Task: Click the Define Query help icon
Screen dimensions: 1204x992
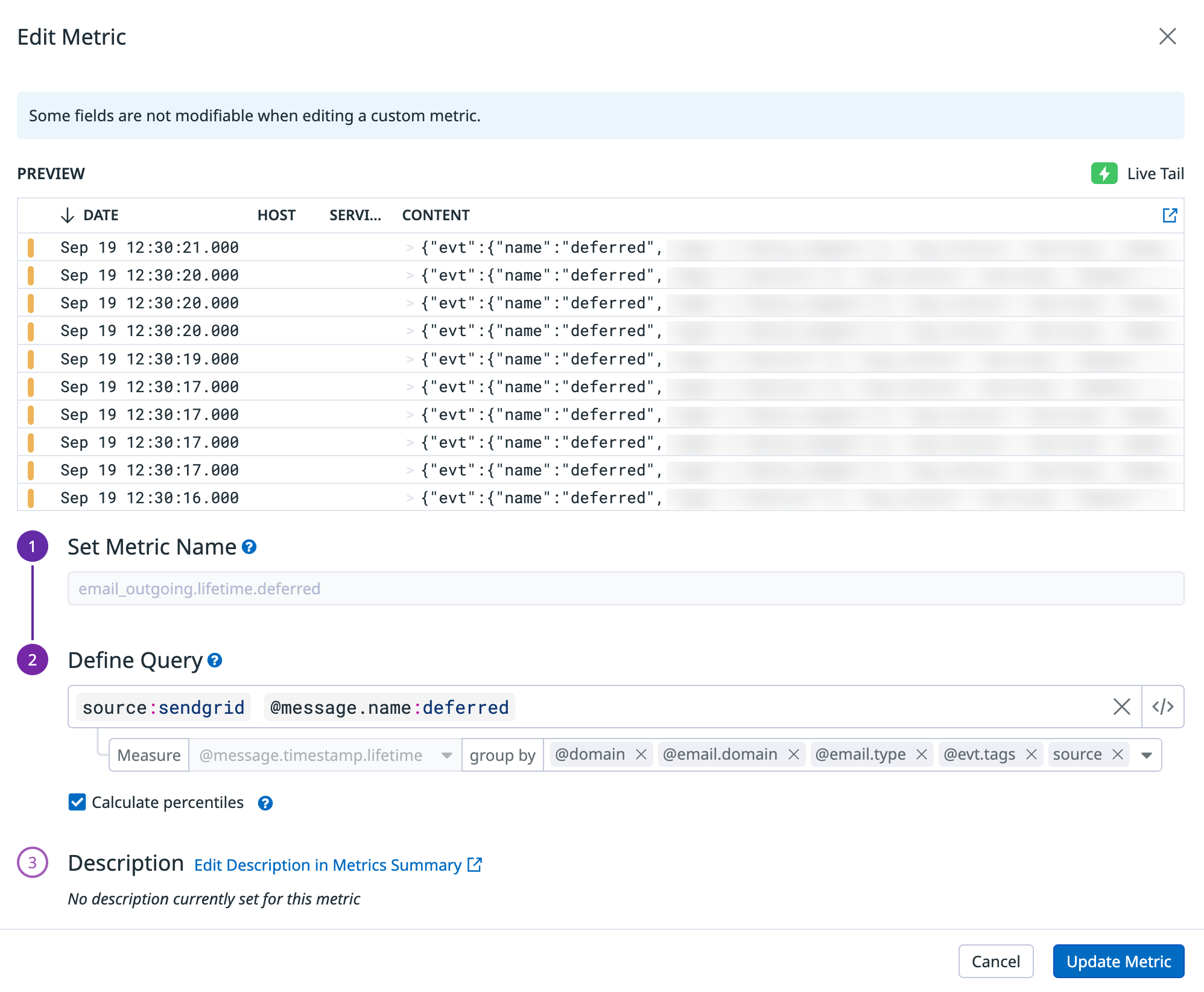Action: pyautogui.click(x=215, y=661)
